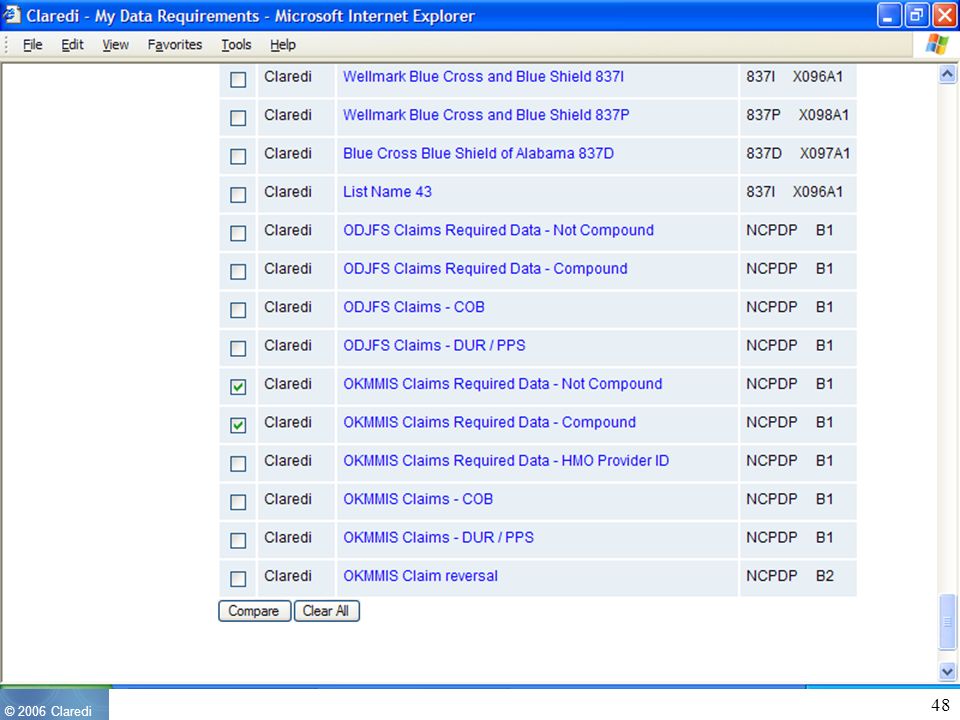Minimize the Internet Explorer window
The image size is (960, 720).
[888, 15]
